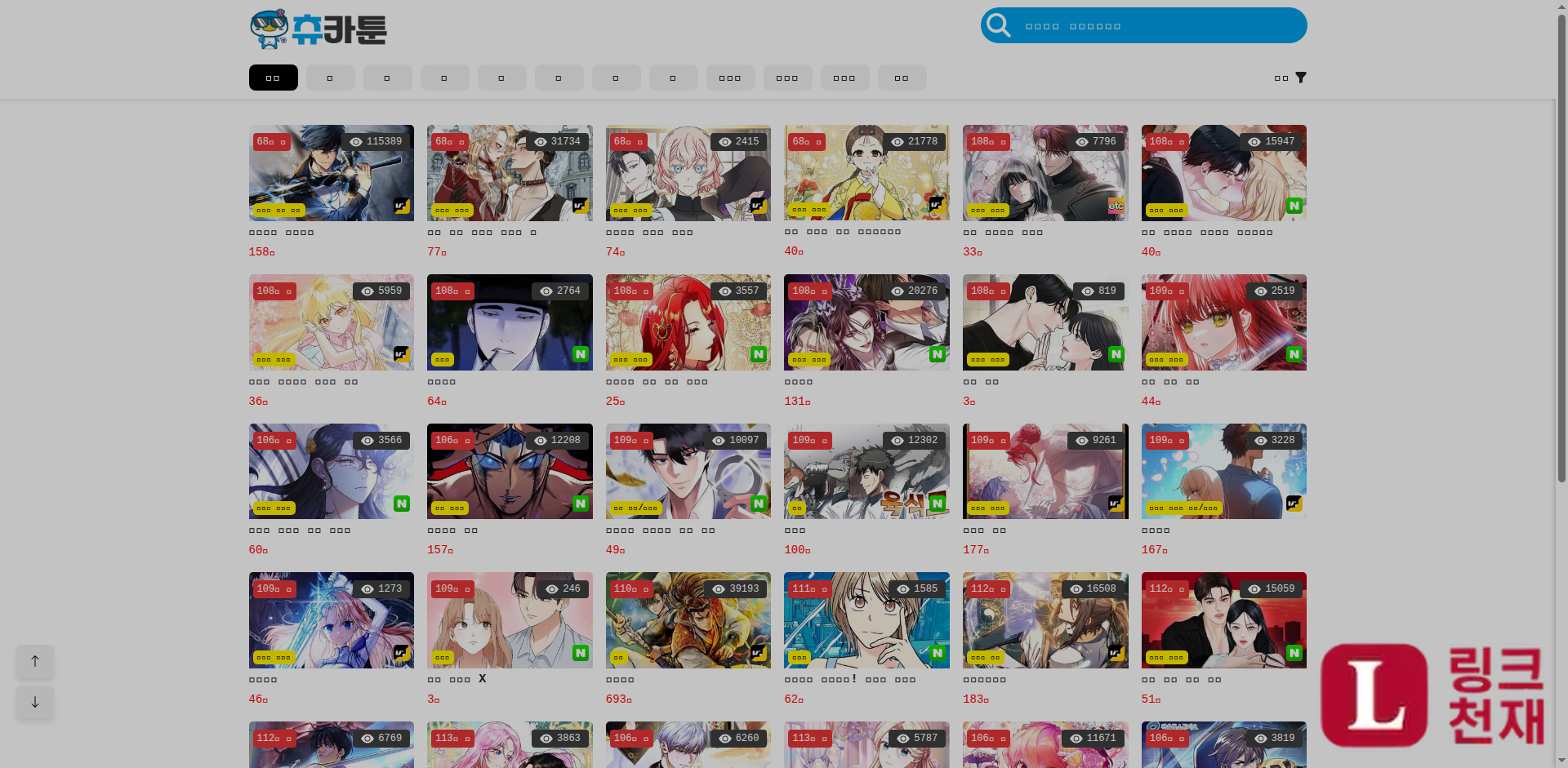Click the title ending with X under the 246-view card

pos(457,679)
